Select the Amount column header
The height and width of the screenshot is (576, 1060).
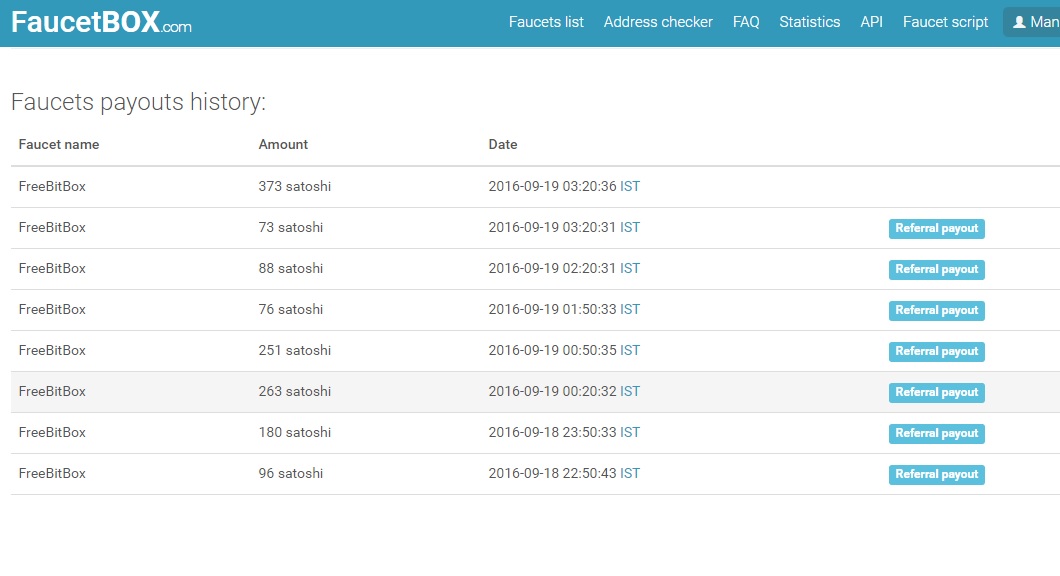[283, 145]
